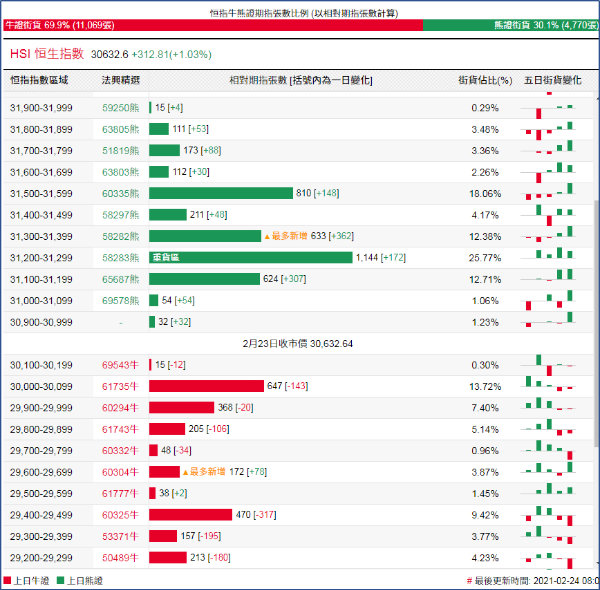The image size is (600, 590).
Task: Click value 624 [+307]
Action: [284, 279]
